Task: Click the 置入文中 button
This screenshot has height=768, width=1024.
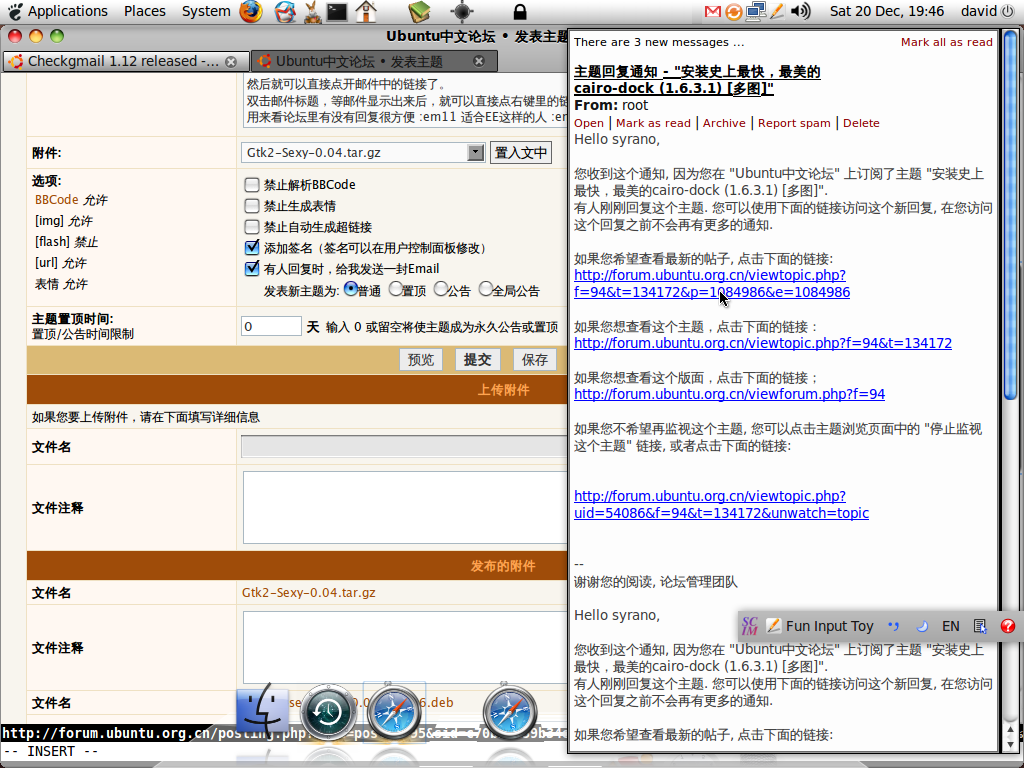Action: (520, 153)
